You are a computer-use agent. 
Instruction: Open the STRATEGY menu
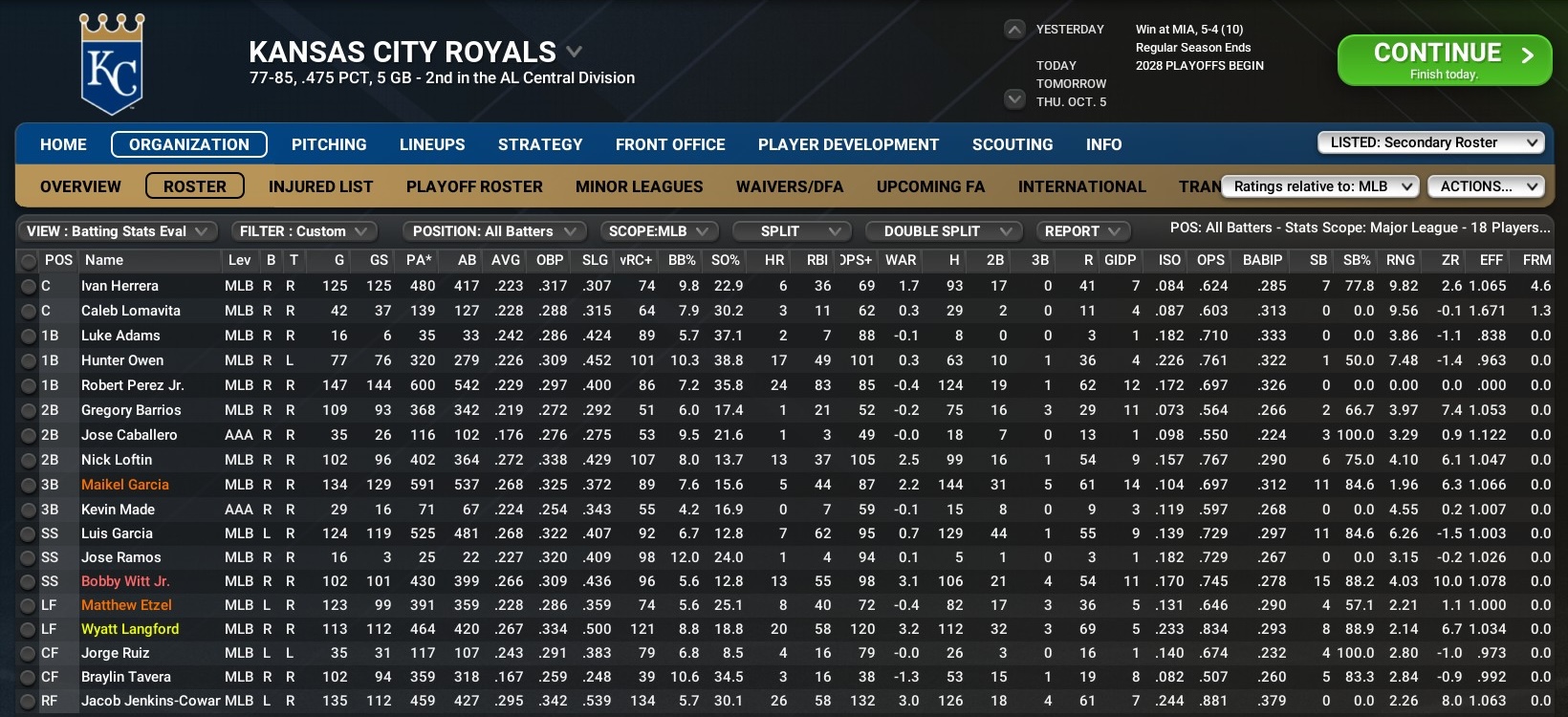tap(540, 144)
